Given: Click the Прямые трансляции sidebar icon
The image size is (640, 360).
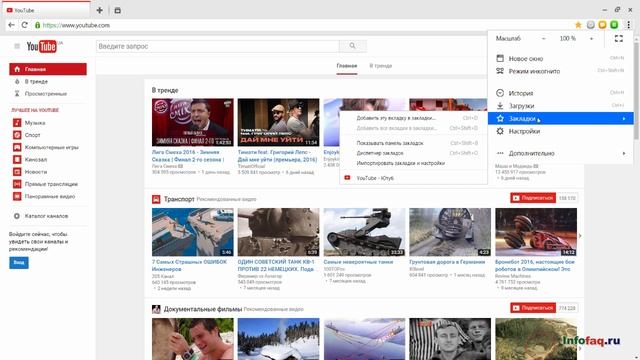Looking at the screenshot, I should (17, 184).
